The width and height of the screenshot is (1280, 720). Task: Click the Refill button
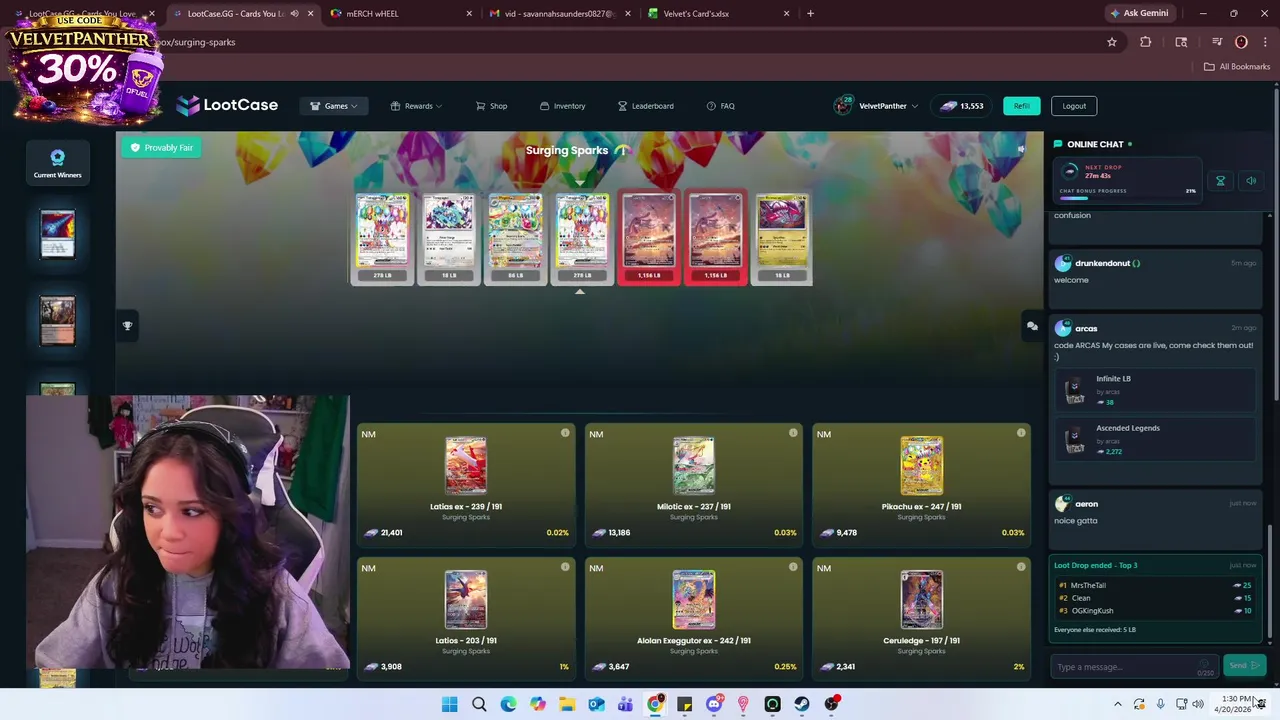click(x=1021, y=106)
